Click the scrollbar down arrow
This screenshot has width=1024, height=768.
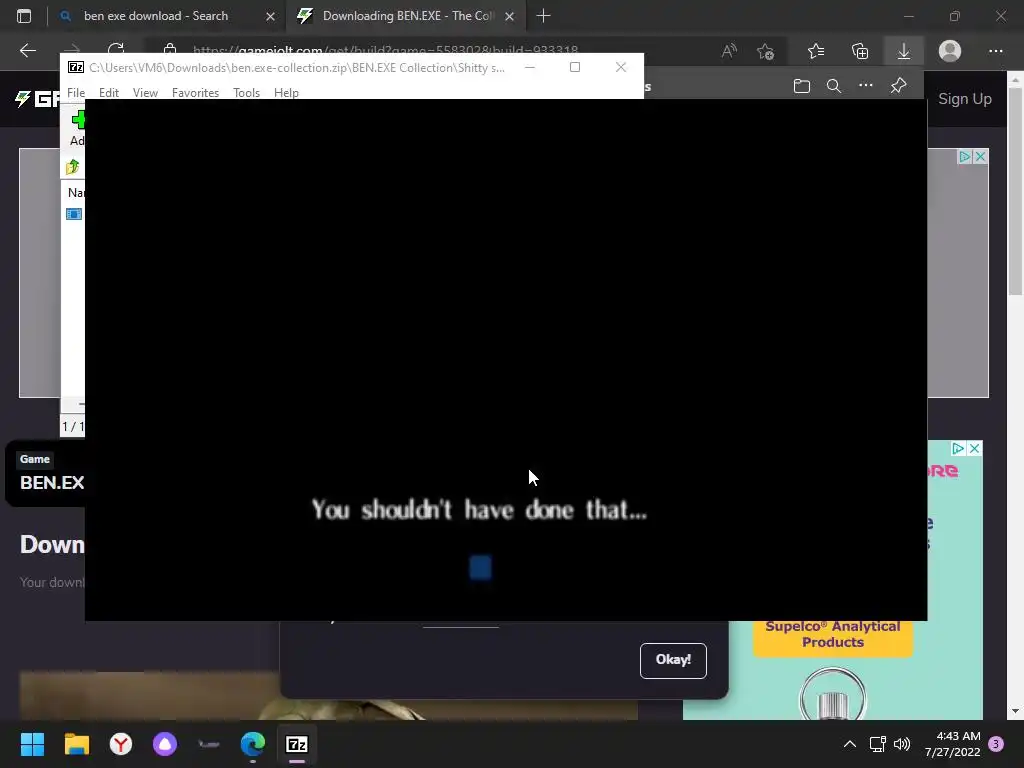point(1015,711)
